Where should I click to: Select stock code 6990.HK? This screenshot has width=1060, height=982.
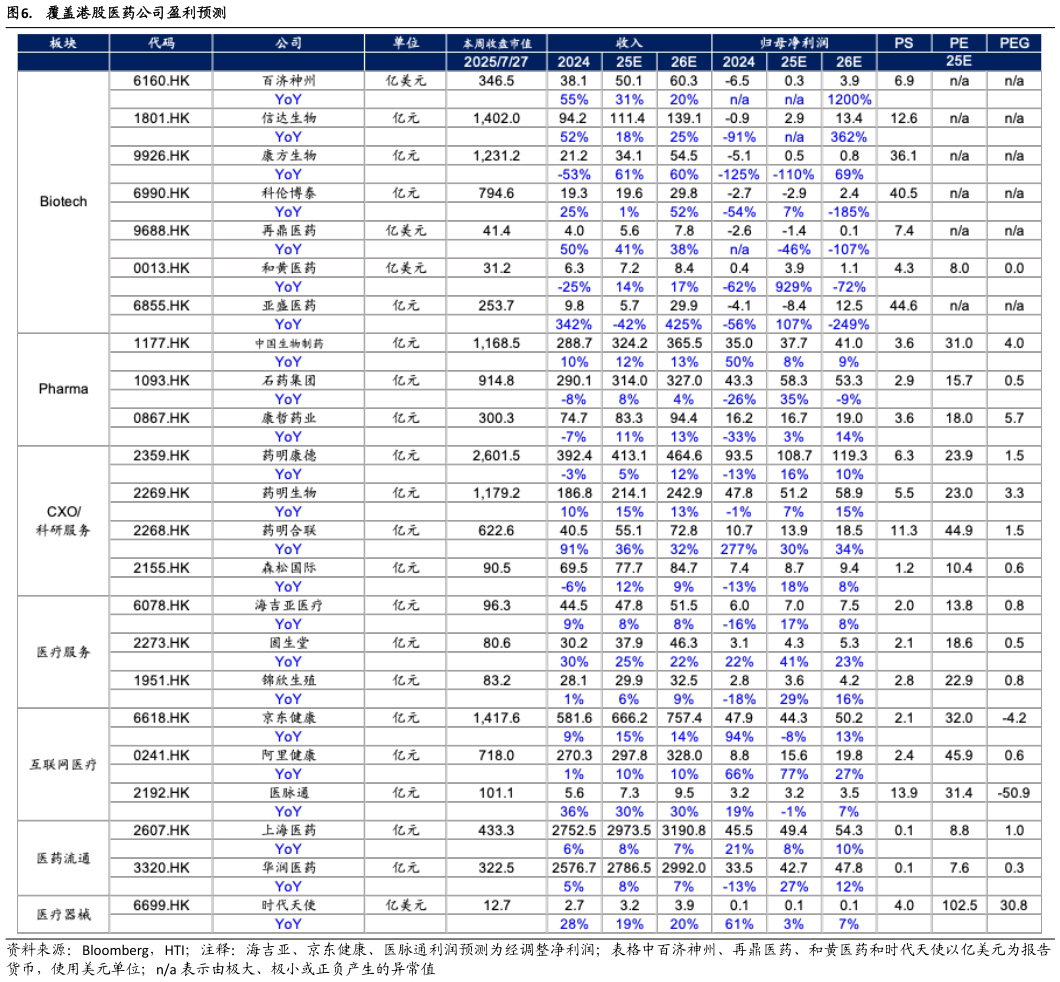point(161,193)
